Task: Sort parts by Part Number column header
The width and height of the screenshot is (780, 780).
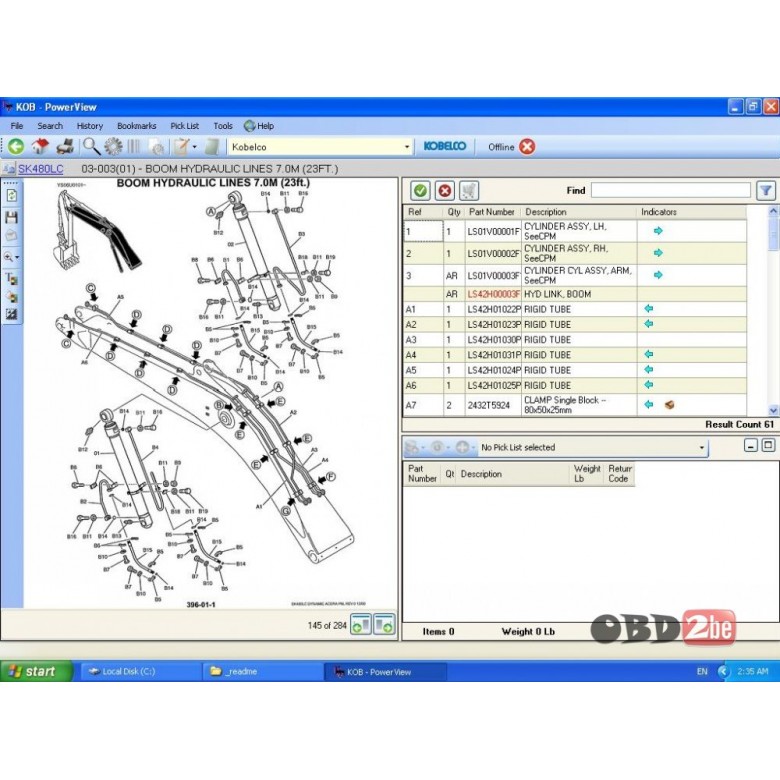Action: [x=492, y=212]
